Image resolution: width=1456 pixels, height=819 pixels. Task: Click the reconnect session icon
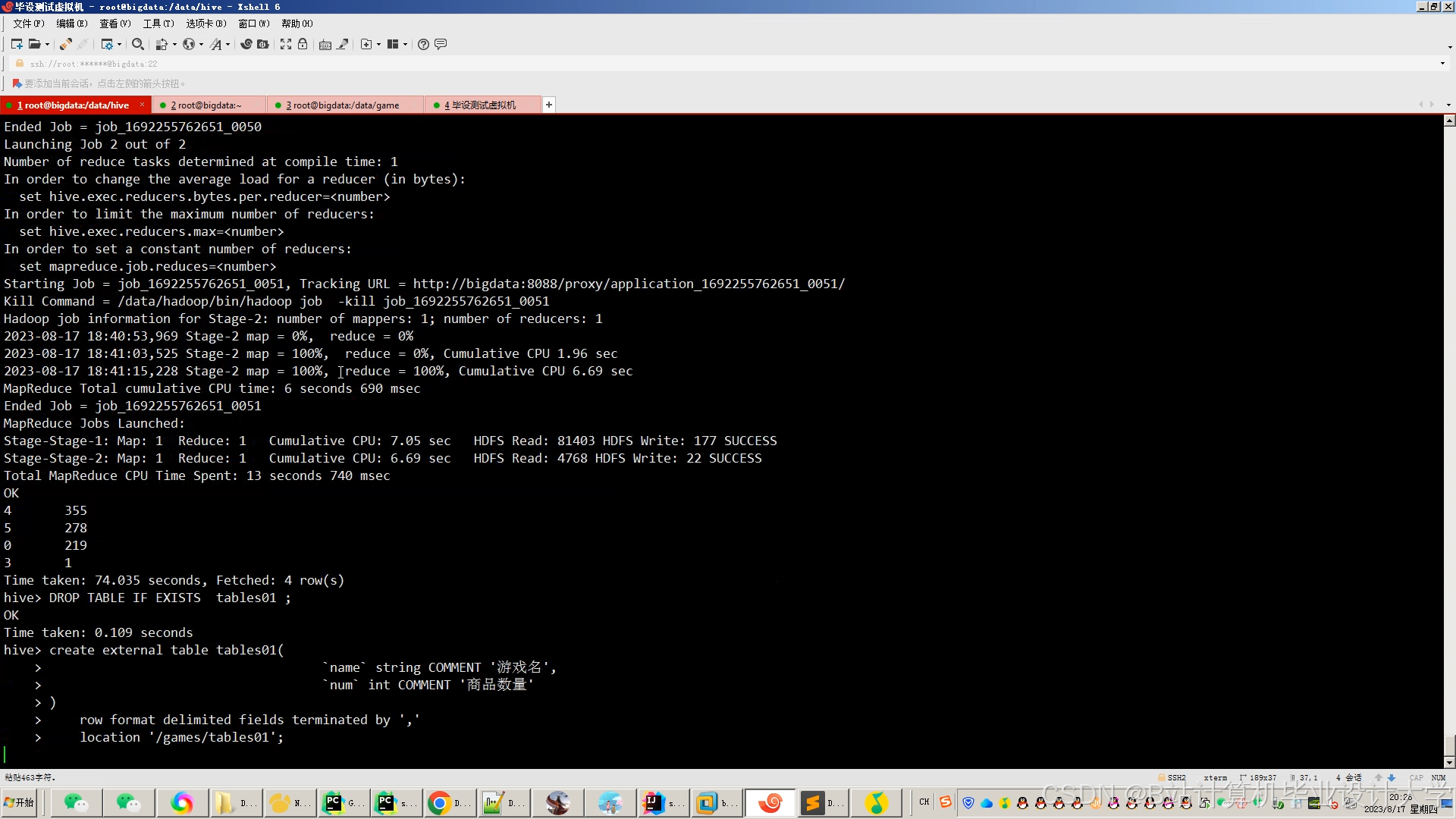tap(65, 45)
